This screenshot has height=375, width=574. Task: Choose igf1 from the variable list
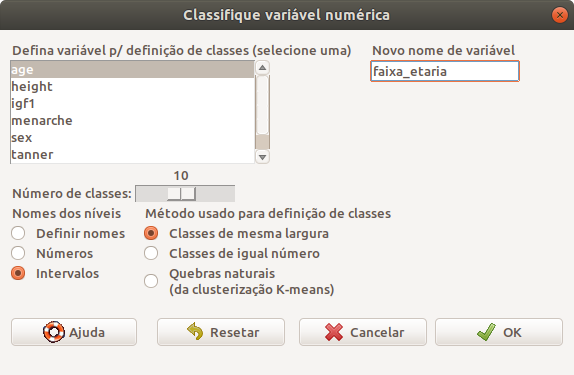coord(133,104)
